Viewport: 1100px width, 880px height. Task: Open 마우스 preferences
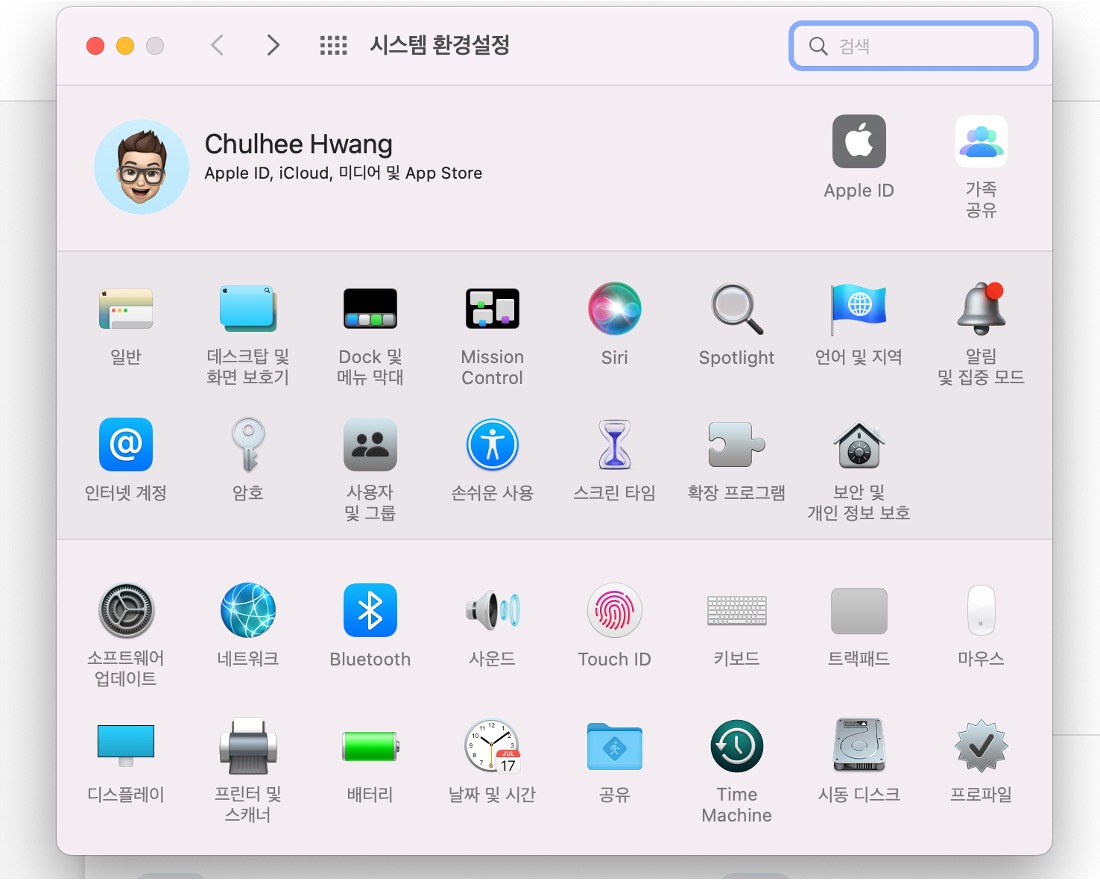pos(981,610)
